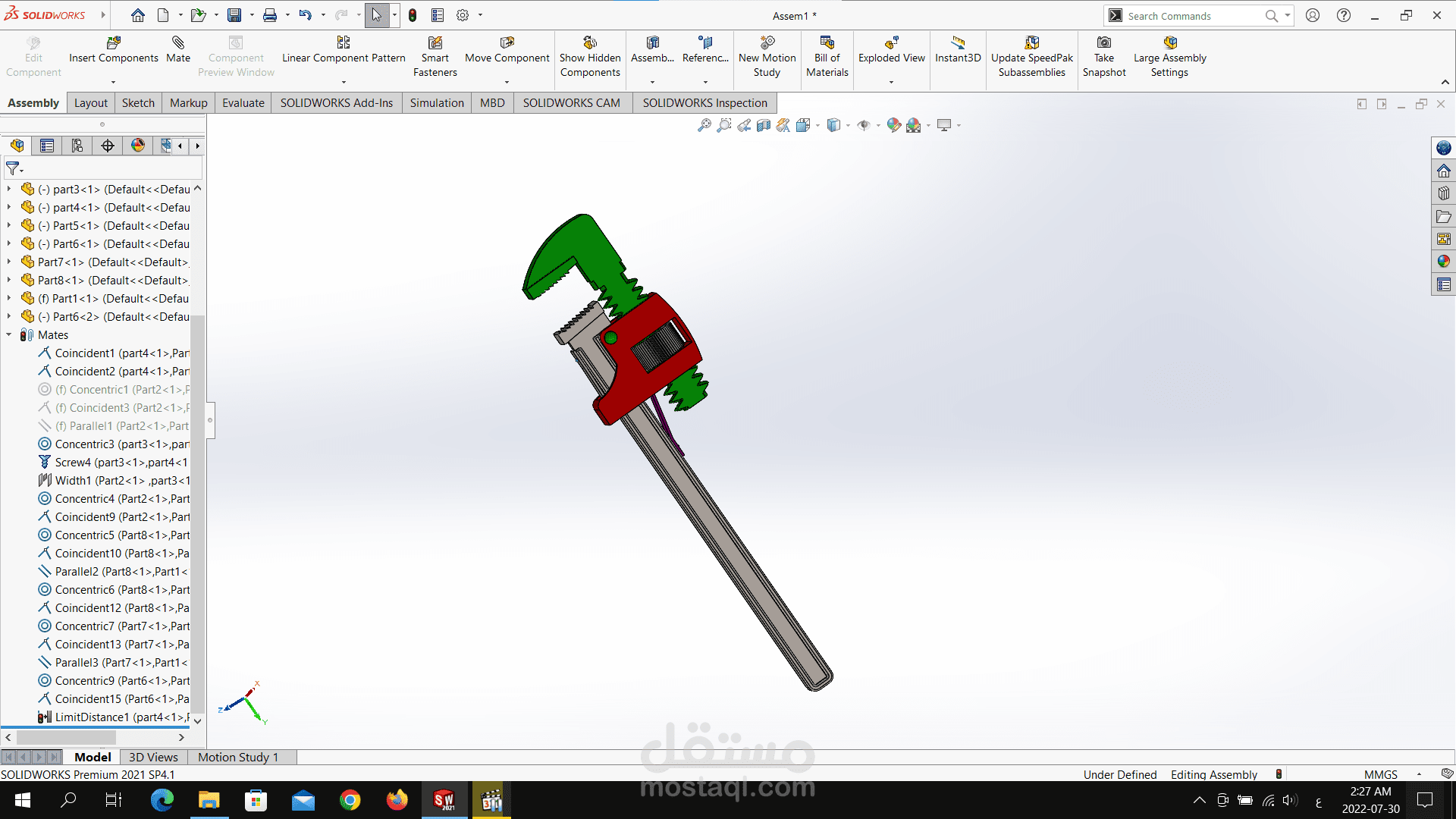Screen dimensions: 1456x819
Task: Click Show Hidden Components
Action: [590, 57]
